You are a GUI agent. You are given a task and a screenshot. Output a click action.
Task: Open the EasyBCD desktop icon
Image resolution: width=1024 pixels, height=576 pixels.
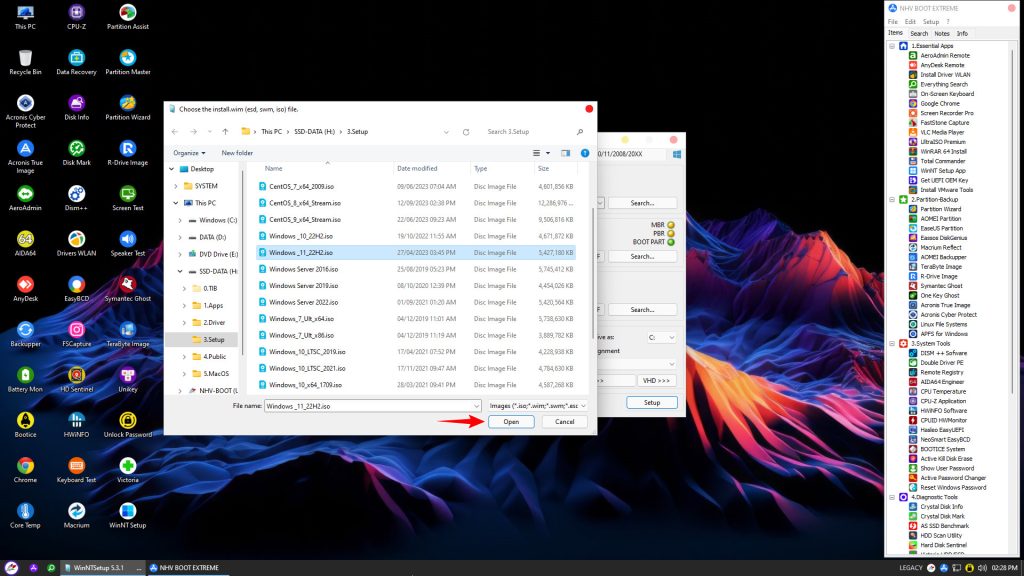[x=76, y=289]
